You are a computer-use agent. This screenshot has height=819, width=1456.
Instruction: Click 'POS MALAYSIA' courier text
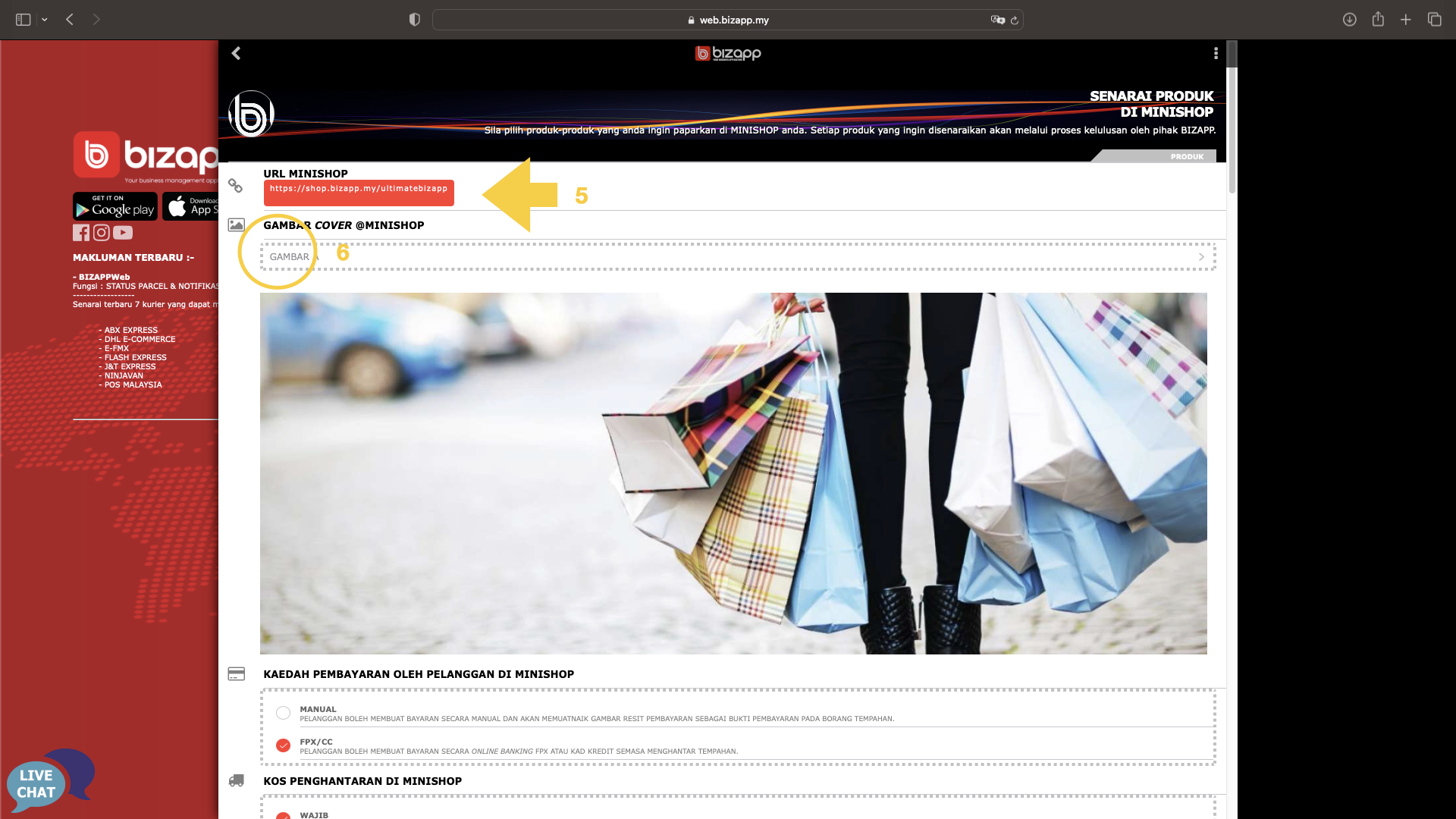tap(133, 385)
